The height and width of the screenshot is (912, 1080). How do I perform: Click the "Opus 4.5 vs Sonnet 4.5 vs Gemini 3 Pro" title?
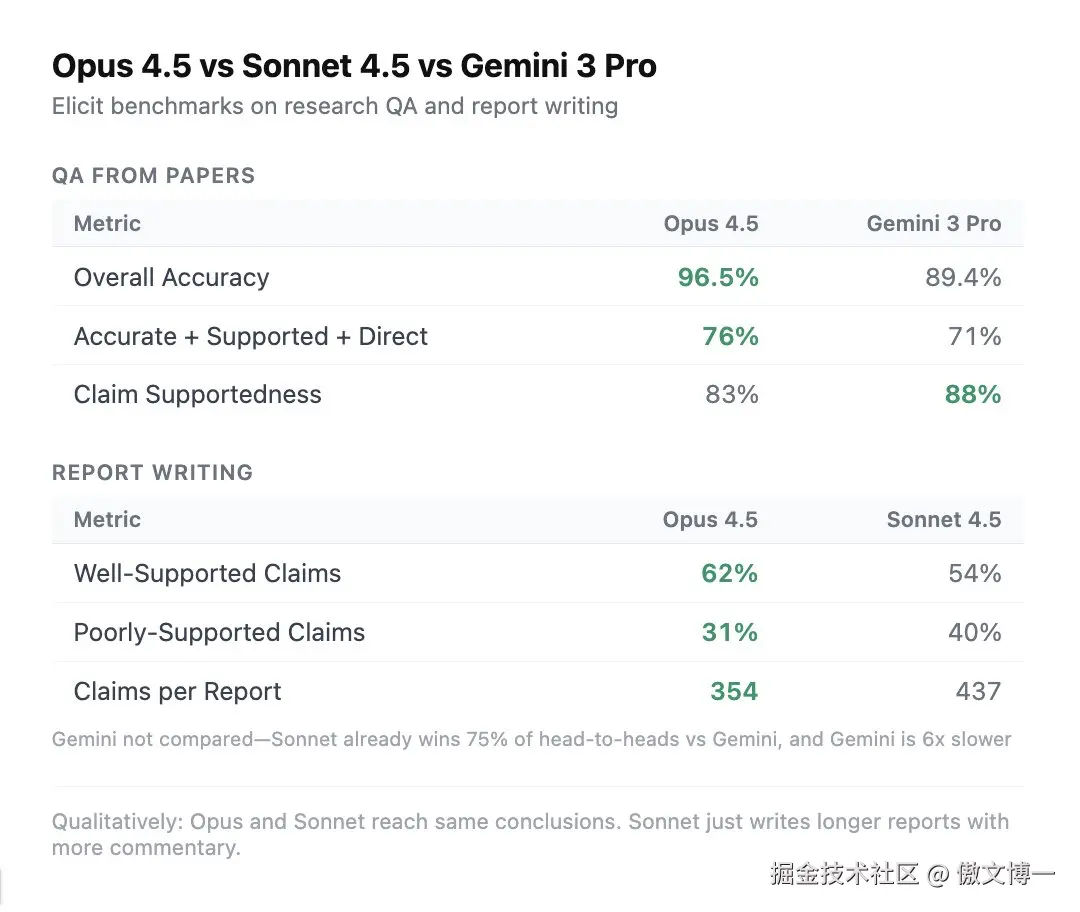pos(354,66)
